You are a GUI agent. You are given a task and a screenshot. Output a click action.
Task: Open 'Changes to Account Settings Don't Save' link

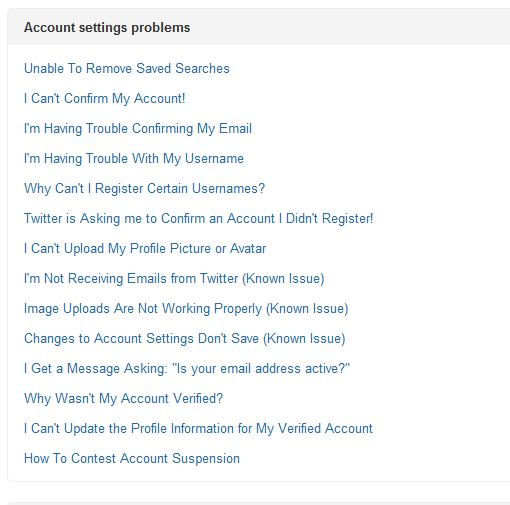[x=185, y=339]
